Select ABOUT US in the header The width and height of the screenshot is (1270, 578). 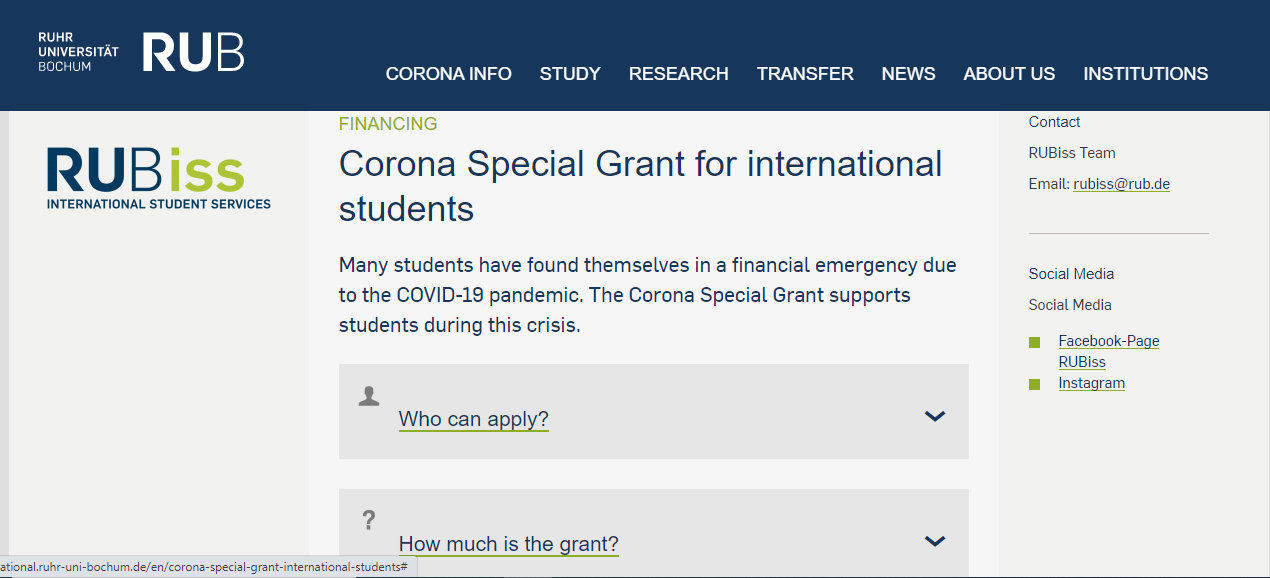[1009, 74]
